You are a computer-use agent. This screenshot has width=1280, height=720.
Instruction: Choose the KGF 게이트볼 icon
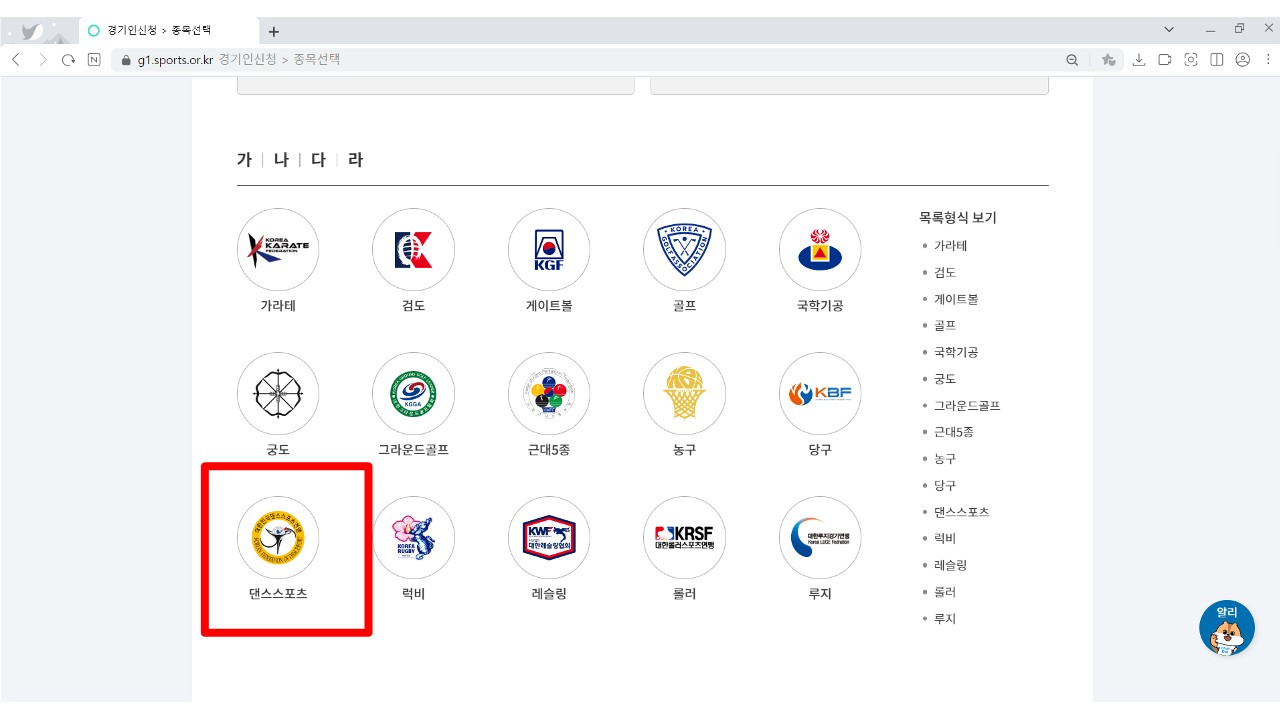click(549, 250)
